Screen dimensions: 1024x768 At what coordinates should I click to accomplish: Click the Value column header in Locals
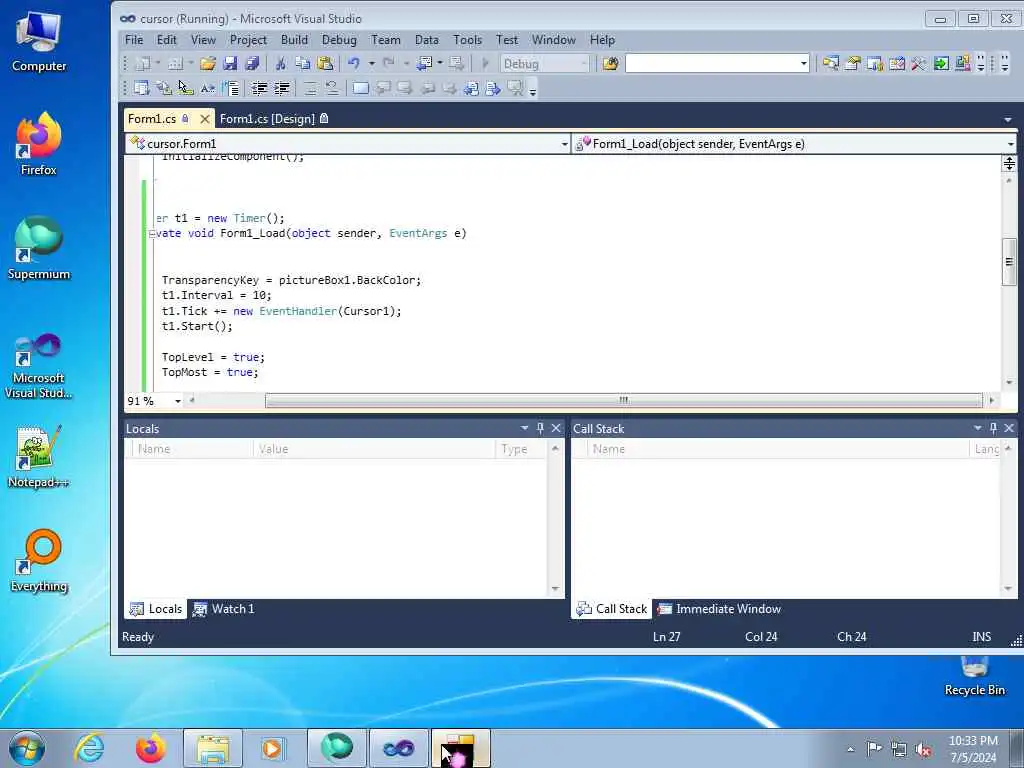coord(374,449)
